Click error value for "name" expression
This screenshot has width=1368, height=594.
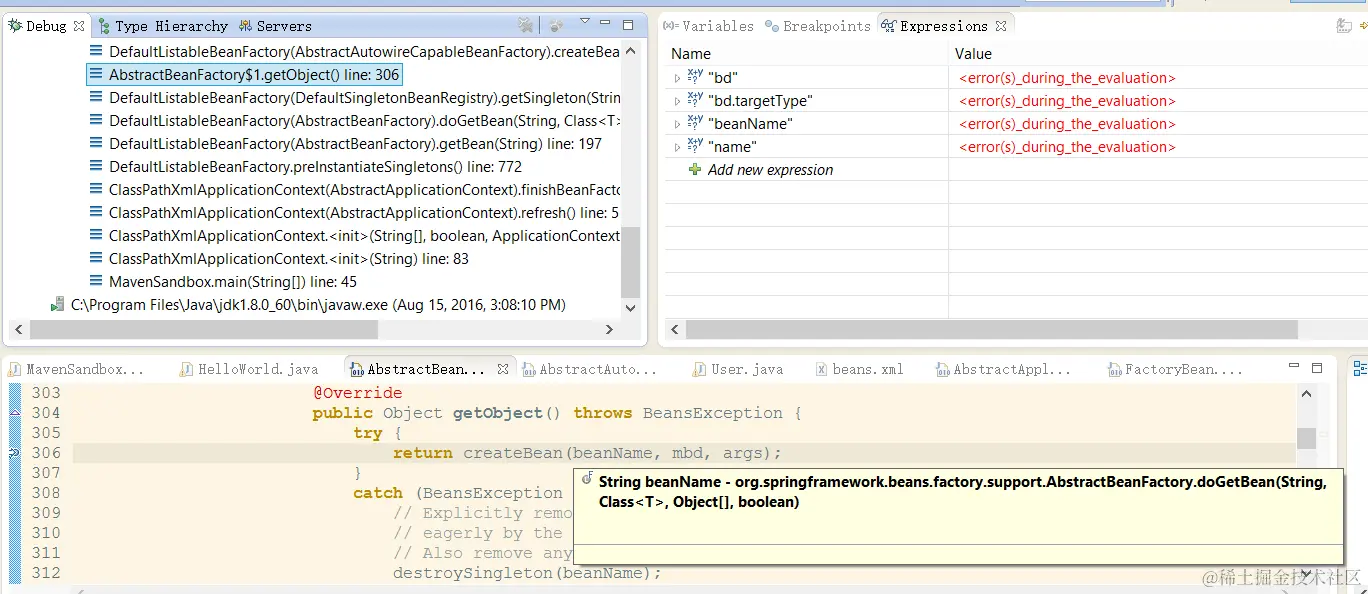tap(1067, 147)
